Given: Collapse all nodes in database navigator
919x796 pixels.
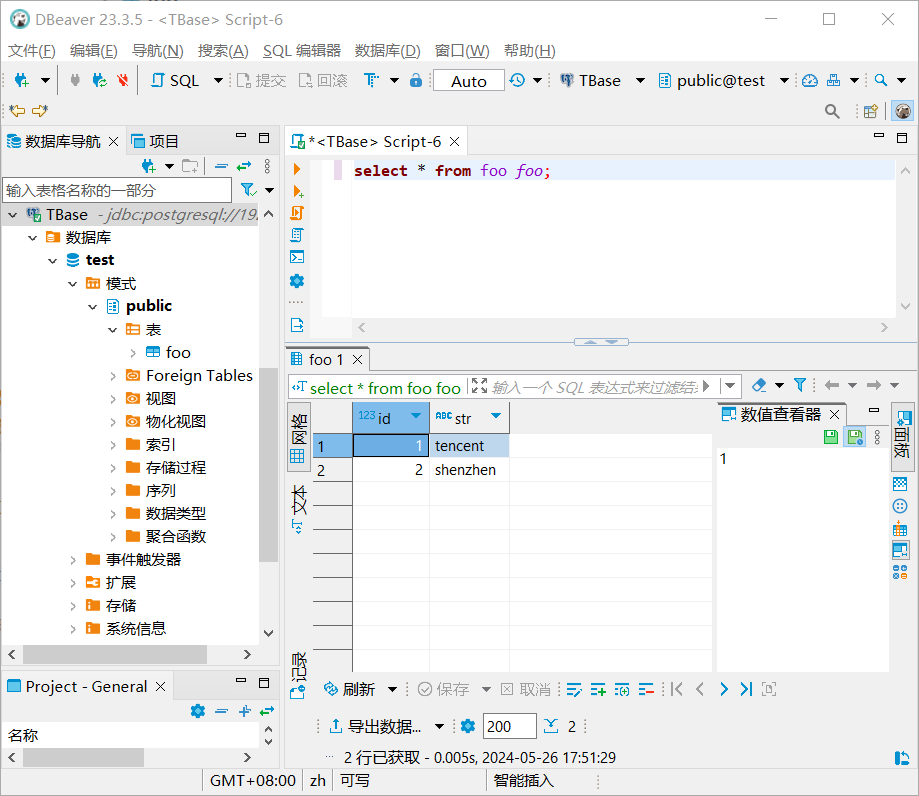Looking at the screenshot, I should (x=221, y=166).
